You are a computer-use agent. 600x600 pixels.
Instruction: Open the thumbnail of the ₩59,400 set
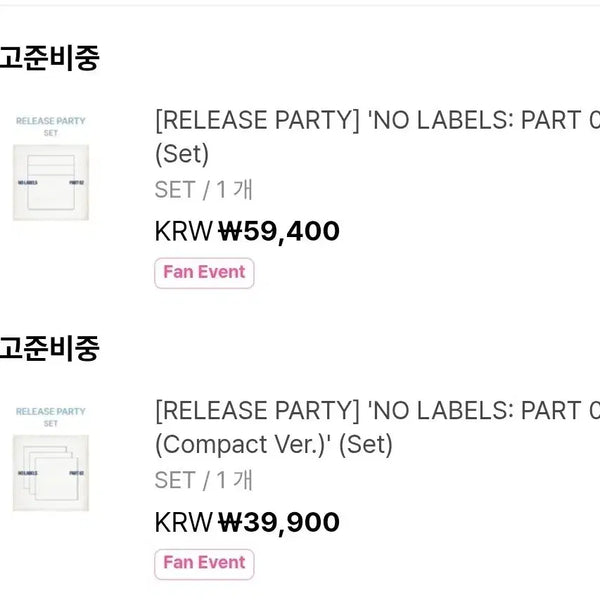pos(51,168)
